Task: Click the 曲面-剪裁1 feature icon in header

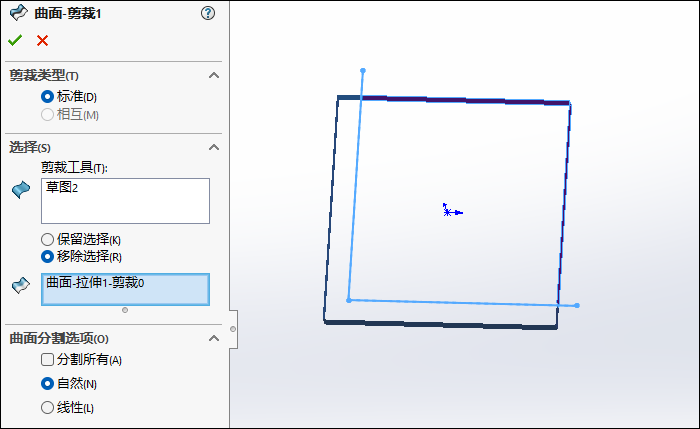Action: click(x=19, y=12)
